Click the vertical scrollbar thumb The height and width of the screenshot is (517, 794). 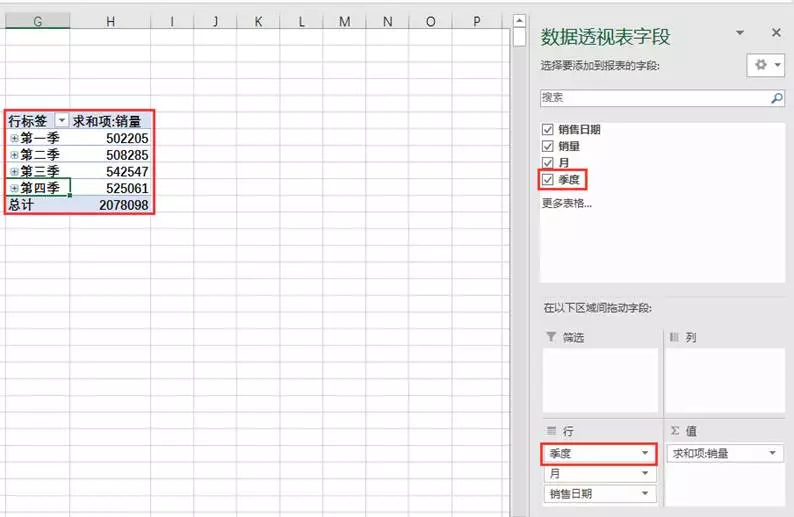tap(519, 37)
